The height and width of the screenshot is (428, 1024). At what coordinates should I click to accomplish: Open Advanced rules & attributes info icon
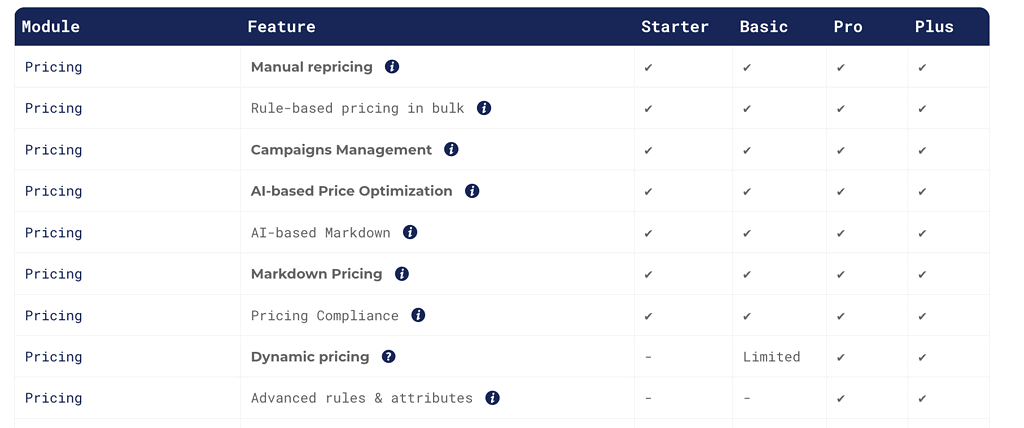[x=493, y=398]
